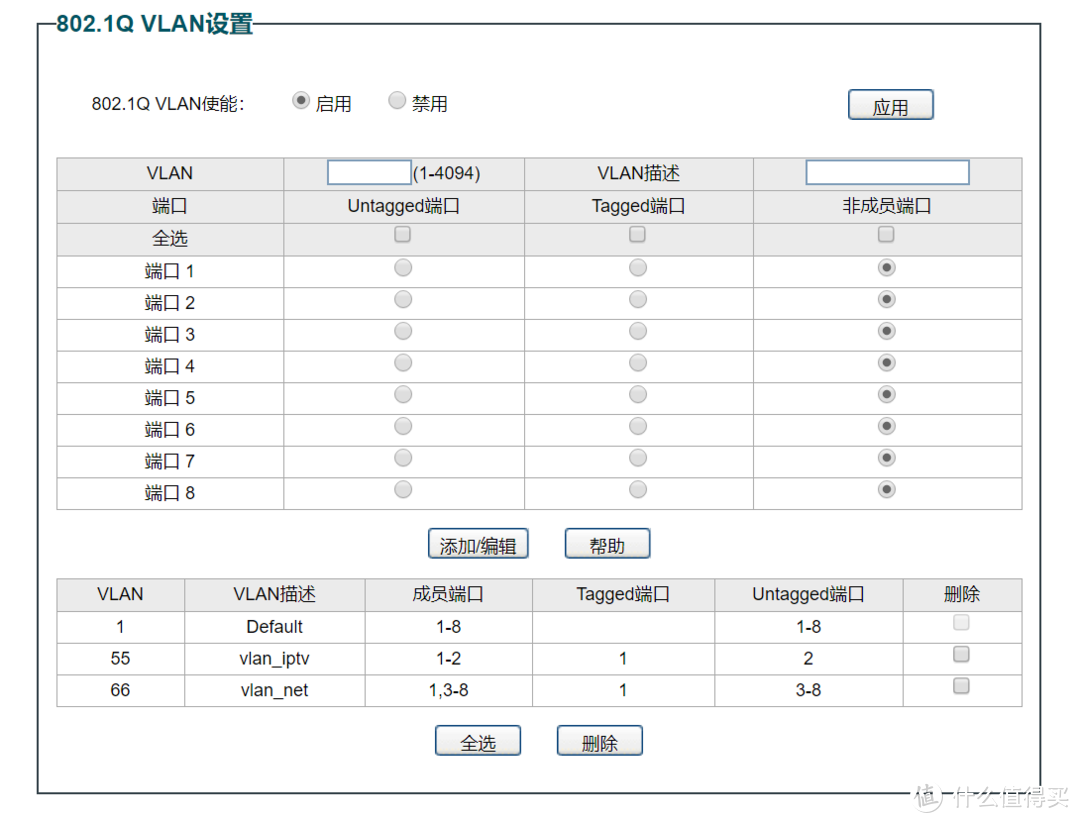This screenshot has width=1080, height=823.
Task: Set 端口 7 as non-member port
Action: 886,458
